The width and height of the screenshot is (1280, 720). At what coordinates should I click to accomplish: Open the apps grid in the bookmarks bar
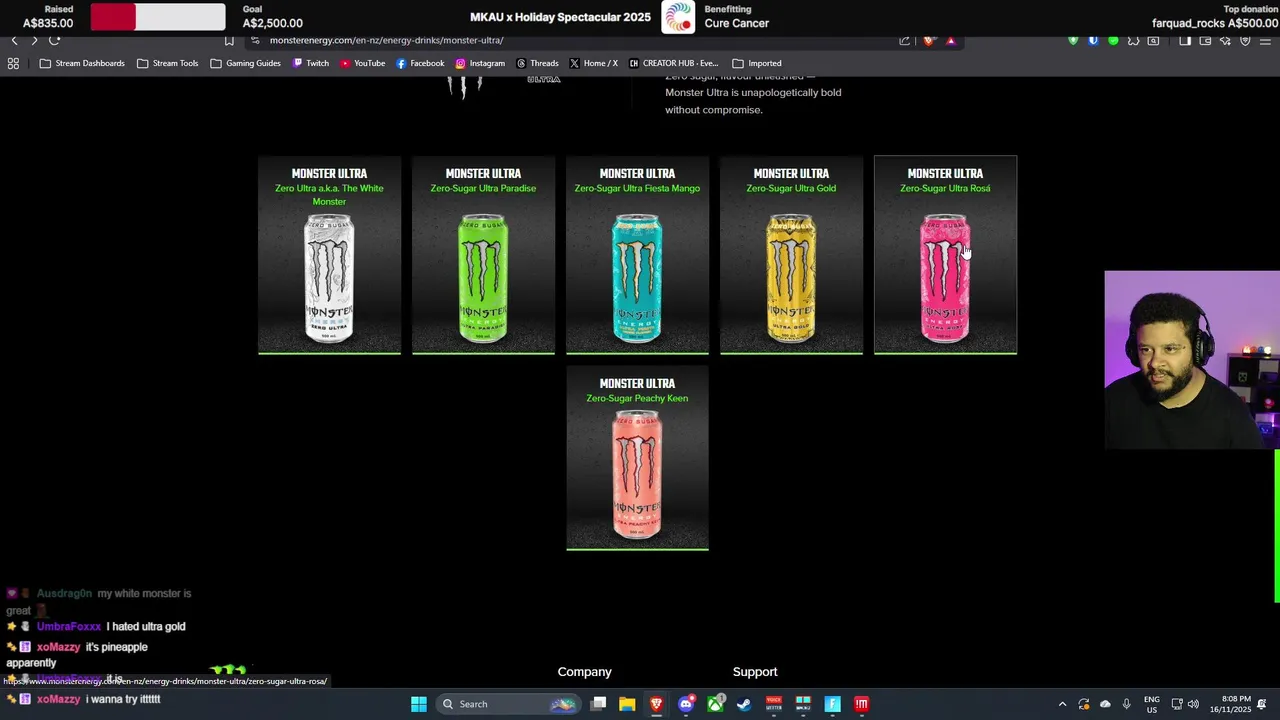click(13, 63)
